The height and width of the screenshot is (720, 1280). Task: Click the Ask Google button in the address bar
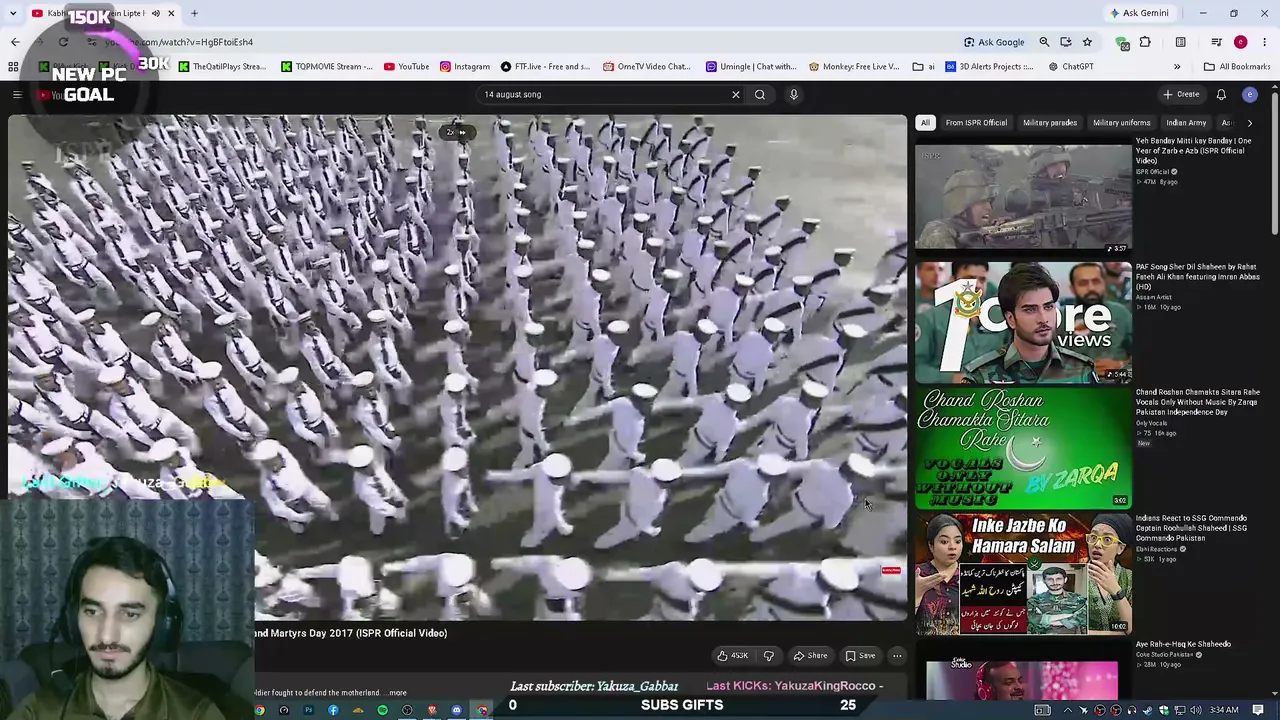point(994,42)
